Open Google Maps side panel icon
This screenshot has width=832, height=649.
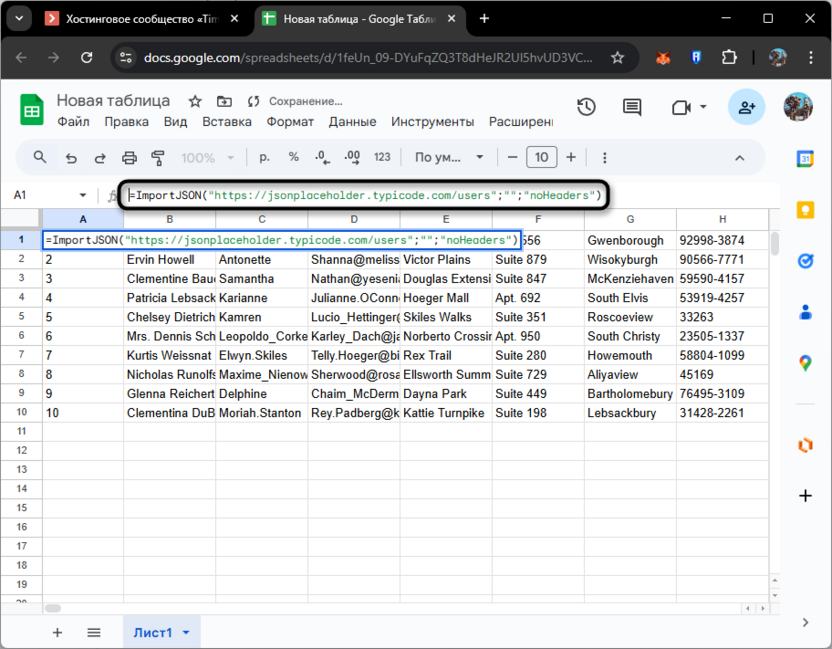pos(805,363)
